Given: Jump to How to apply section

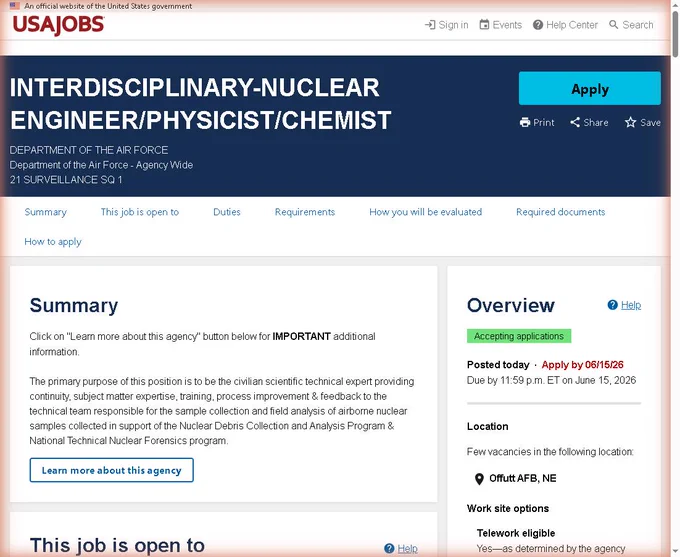Looking at the screenshot, I should 53,242.
